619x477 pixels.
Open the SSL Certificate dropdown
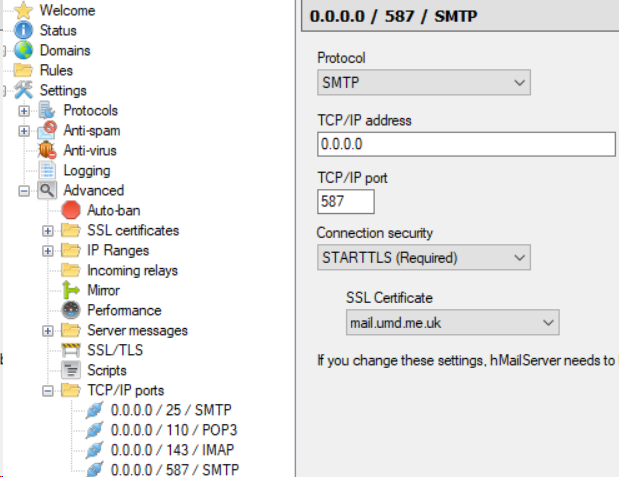pyautogui.click(x=452, y=323)
